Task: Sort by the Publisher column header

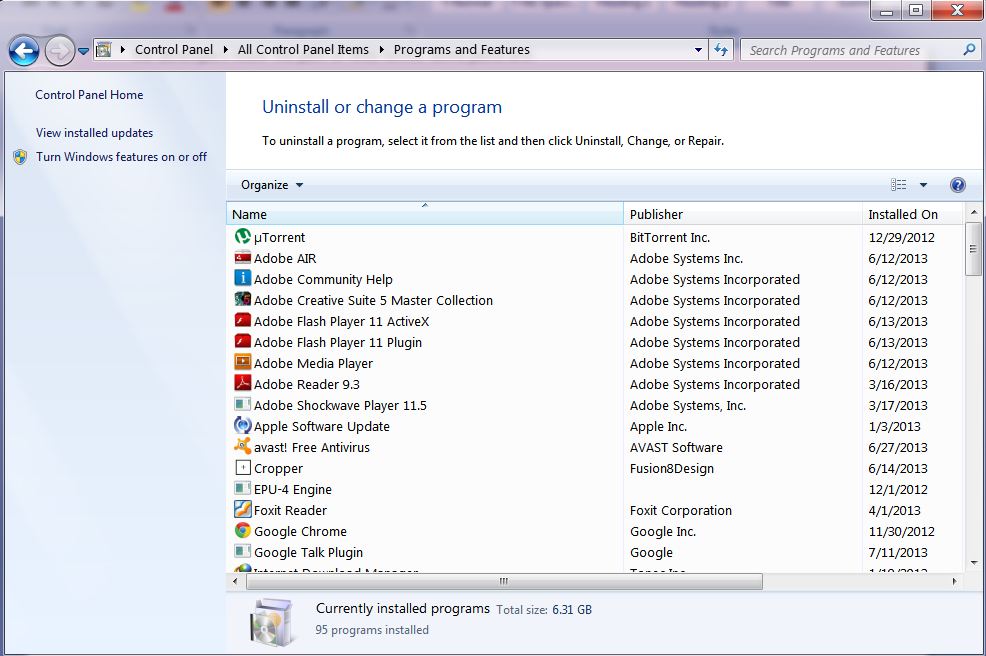Action: [743, 214]
